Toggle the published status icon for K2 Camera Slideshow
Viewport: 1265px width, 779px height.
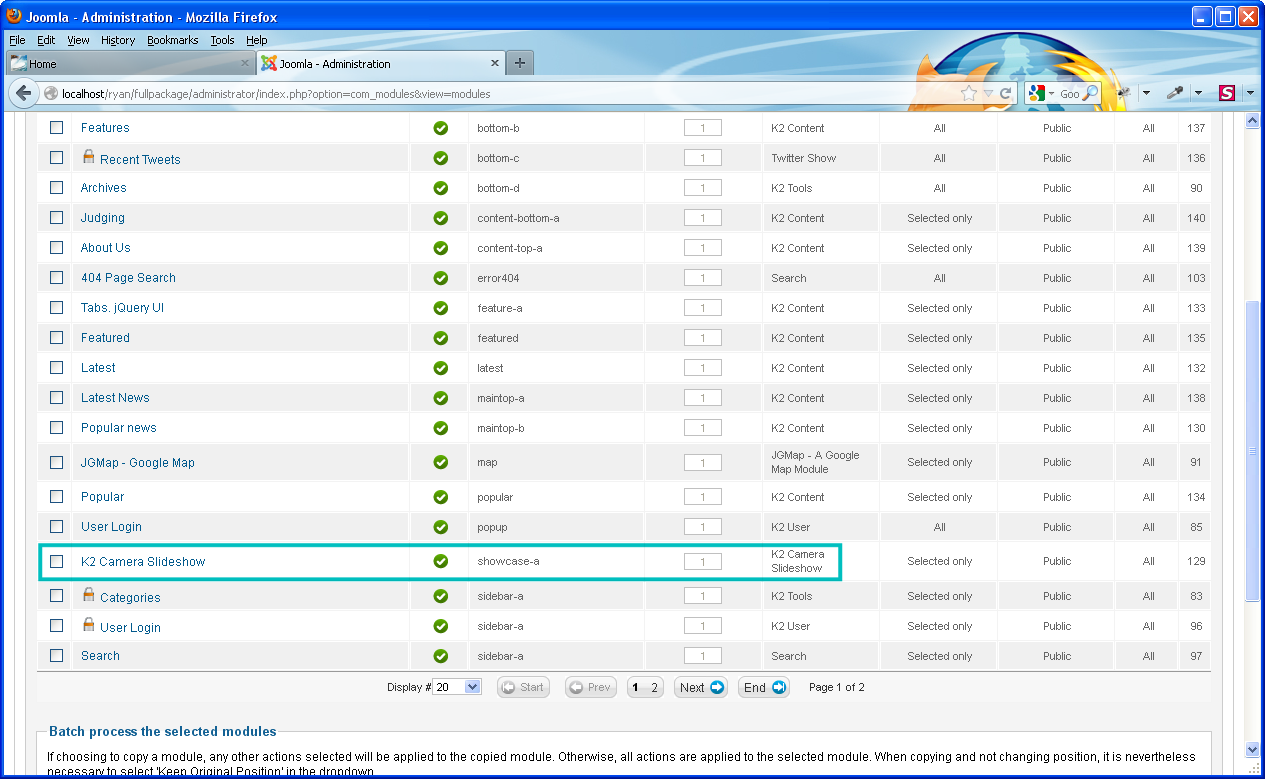click(440, 562)
